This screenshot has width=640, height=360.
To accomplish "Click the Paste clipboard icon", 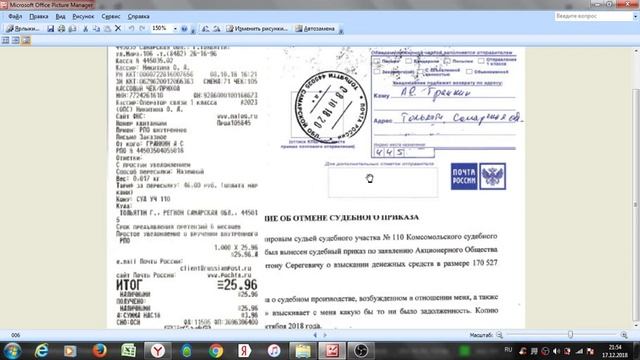I will [x=107, y=29].
